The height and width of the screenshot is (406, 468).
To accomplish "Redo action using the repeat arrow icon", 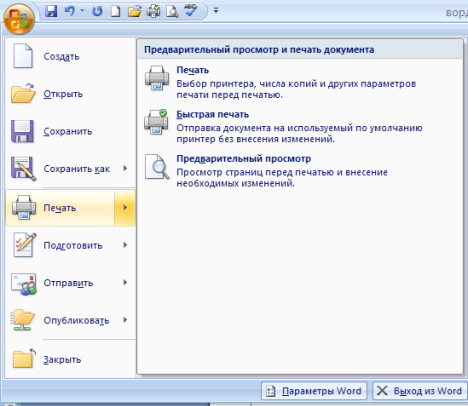I will 97,11.
